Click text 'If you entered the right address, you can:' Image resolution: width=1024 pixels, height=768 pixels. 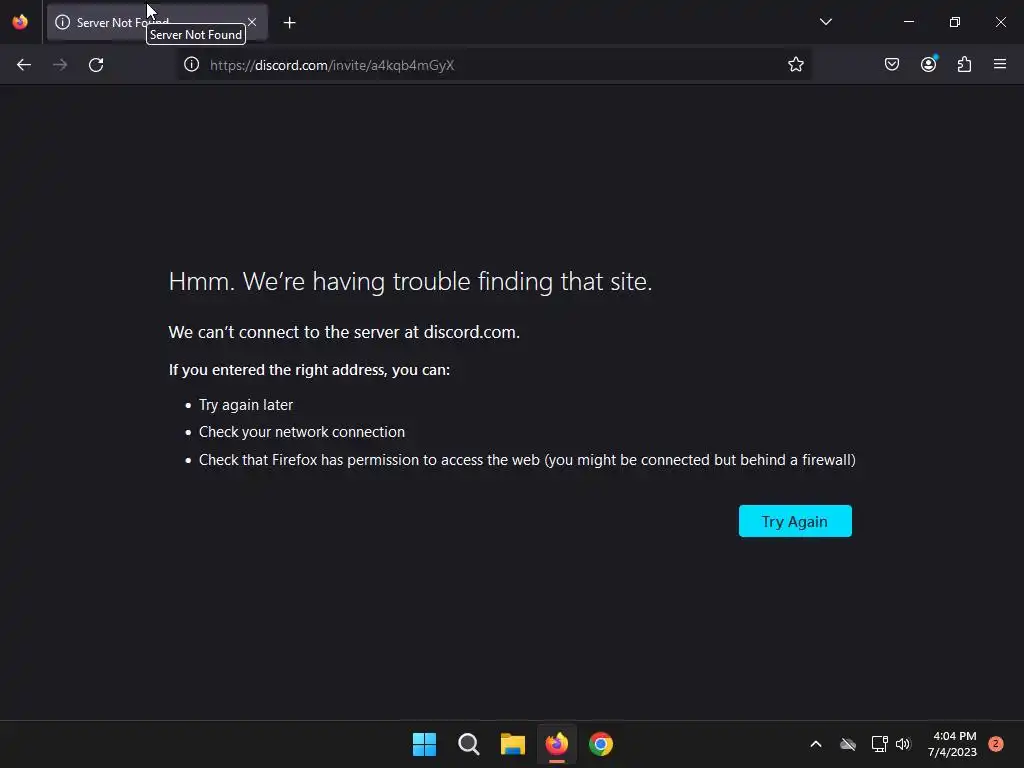309,370
